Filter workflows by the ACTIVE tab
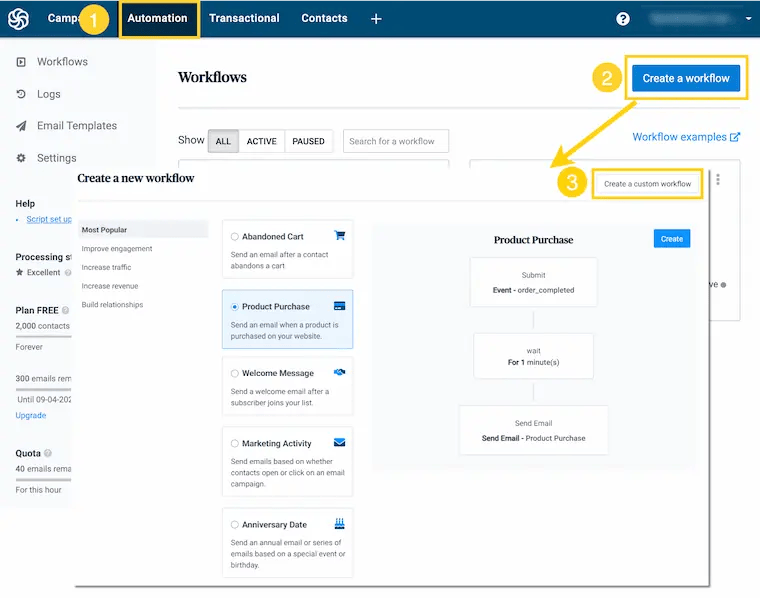This screenshot has height=598, width=760. click(x=261, y=141)
